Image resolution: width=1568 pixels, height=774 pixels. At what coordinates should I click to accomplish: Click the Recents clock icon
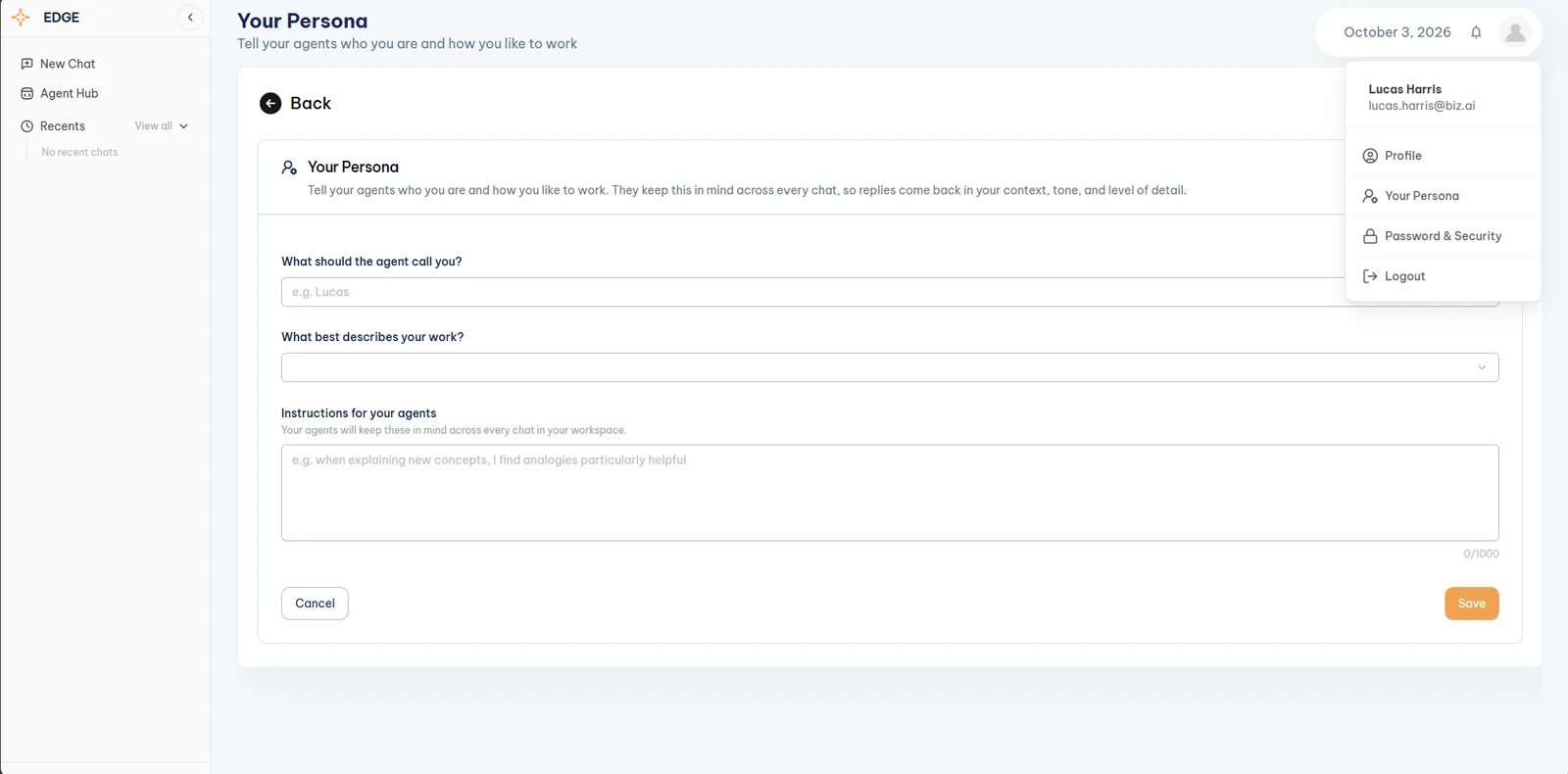(x=27, y=126)
